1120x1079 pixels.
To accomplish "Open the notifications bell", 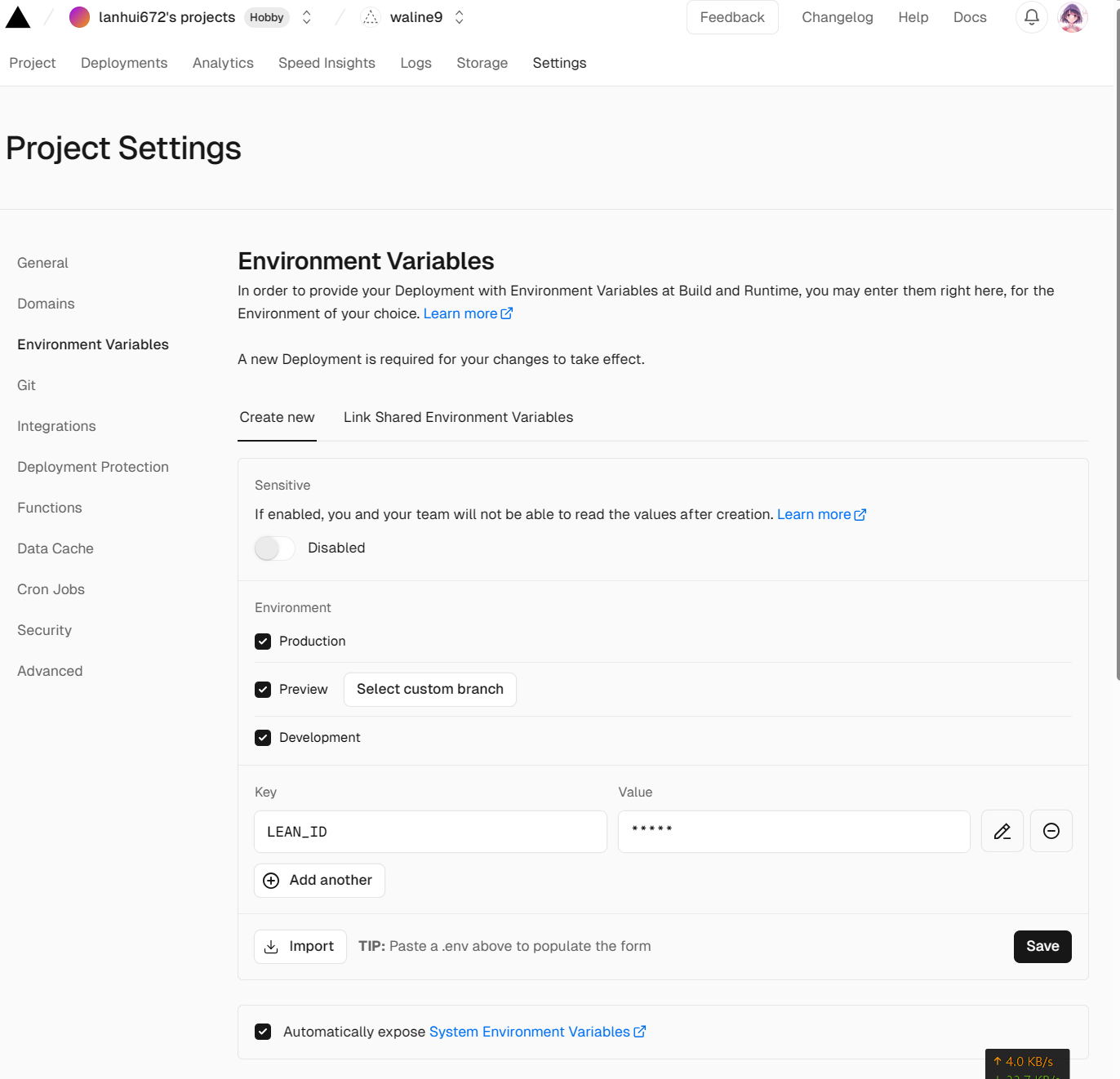I will click(x=1031, y=17).
